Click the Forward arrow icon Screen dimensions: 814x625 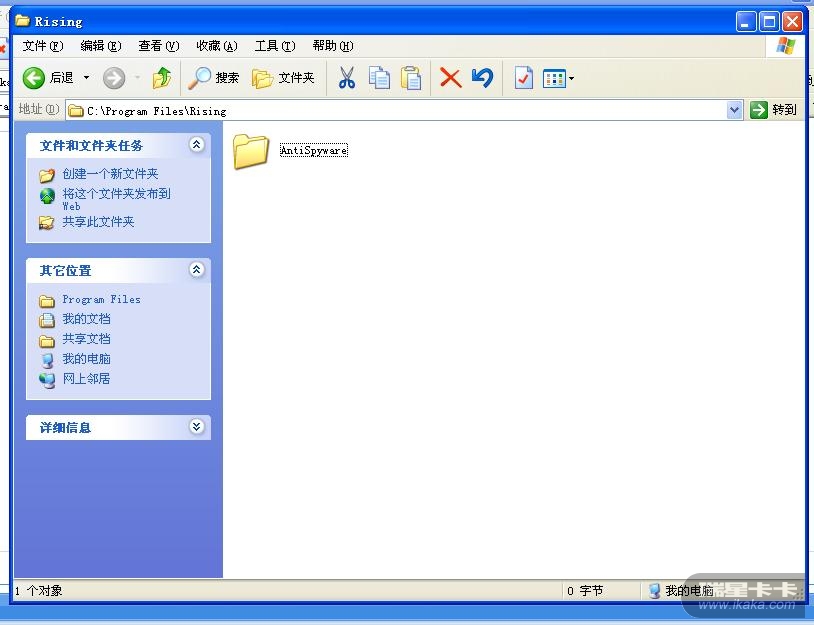pyautogui.click(x=114, y=78)
